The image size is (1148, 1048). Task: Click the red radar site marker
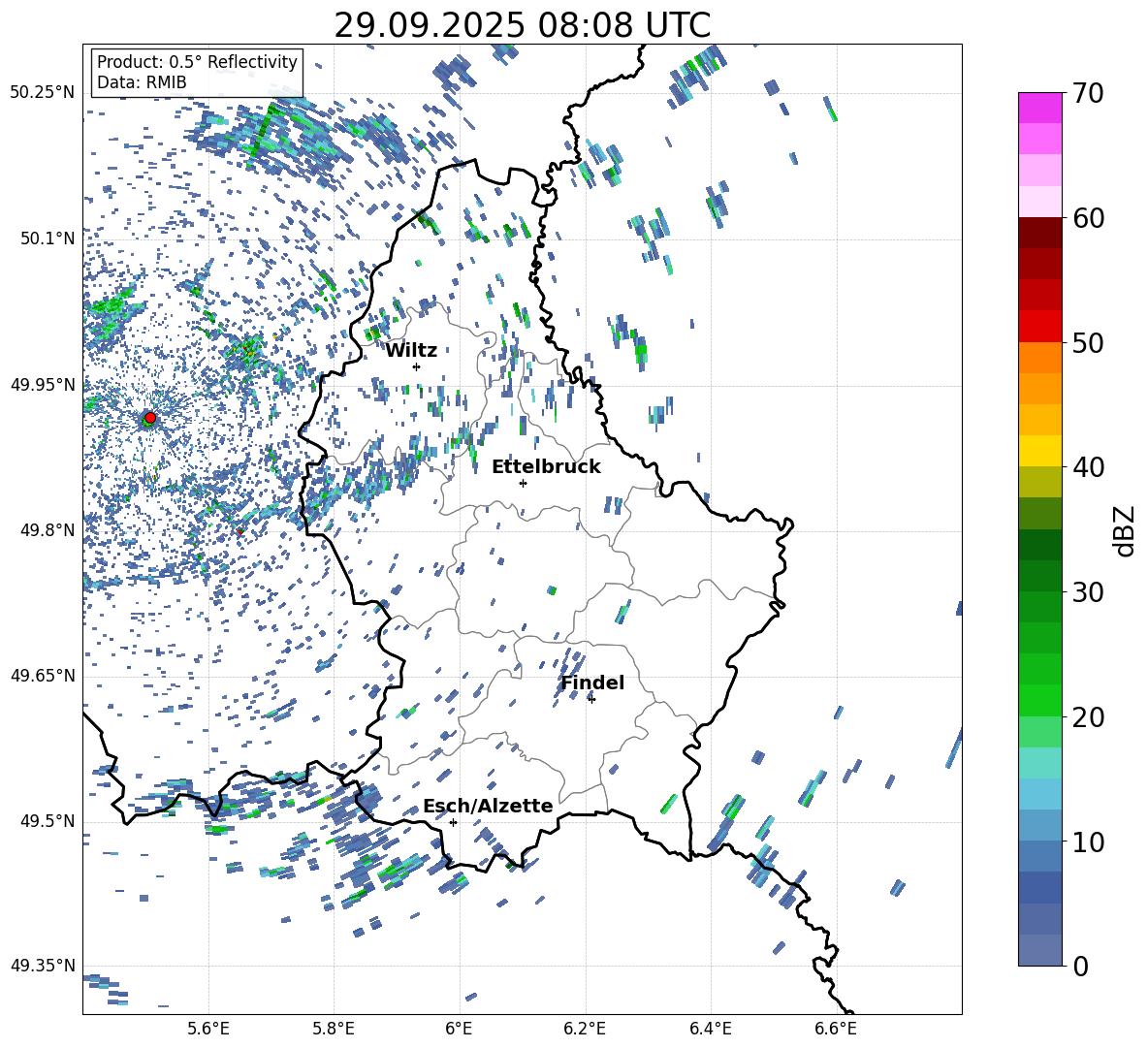tap(149, 418)
